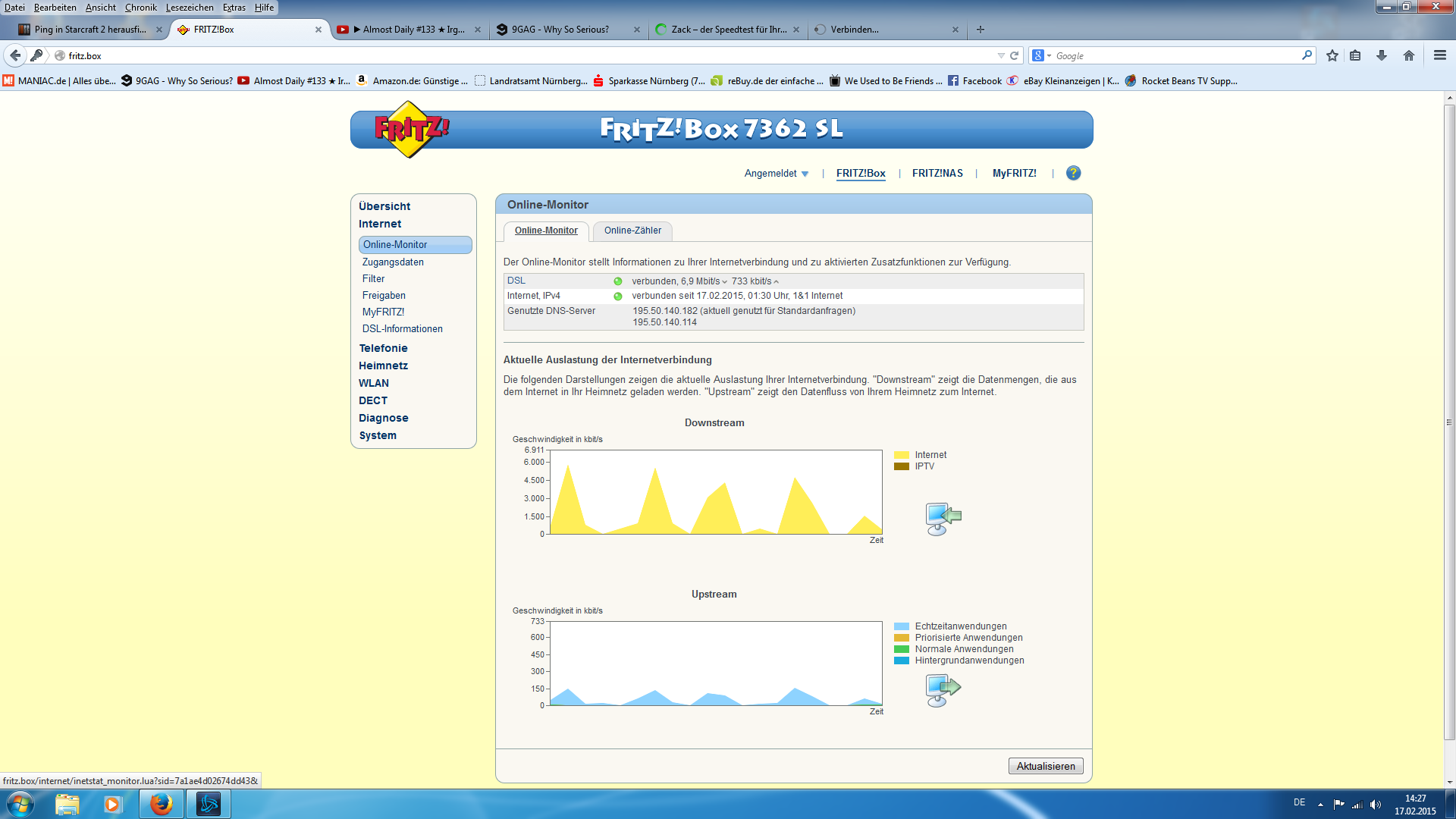Click the Aktualisieren button
This screenshot has height=819, width=1456.
coord(1046,766)
